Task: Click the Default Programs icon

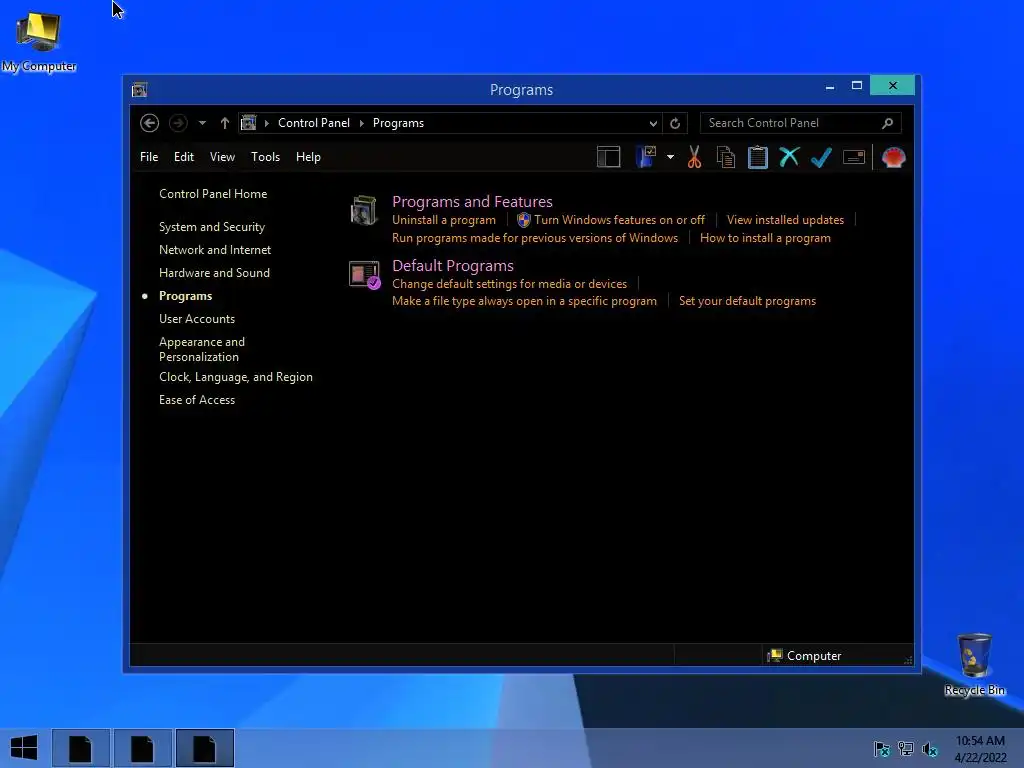Action: (x=364, y=275)
